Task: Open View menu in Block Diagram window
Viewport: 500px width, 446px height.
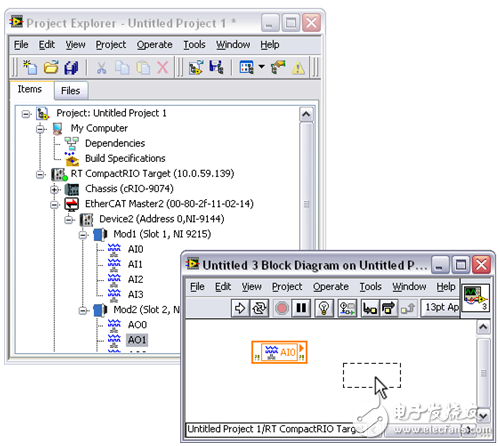Action: pos(252,287)
